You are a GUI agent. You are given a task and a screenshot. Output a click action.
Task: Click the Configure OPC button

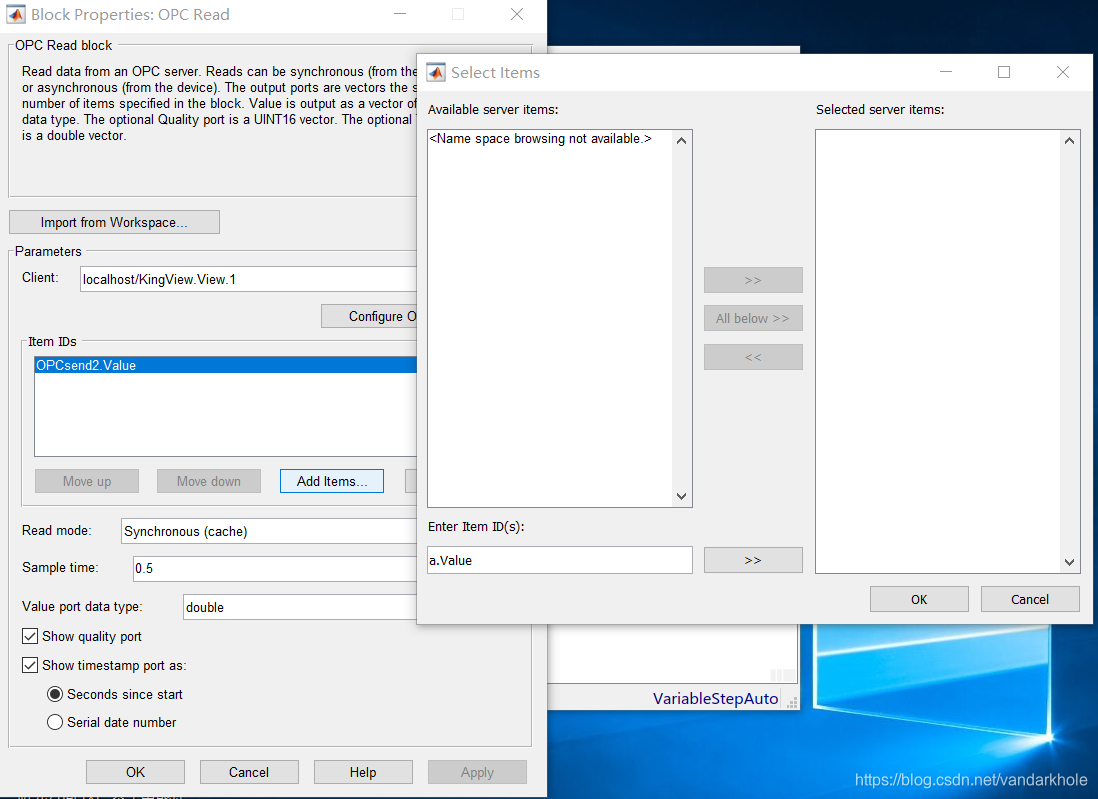click(x=369, y=316)
